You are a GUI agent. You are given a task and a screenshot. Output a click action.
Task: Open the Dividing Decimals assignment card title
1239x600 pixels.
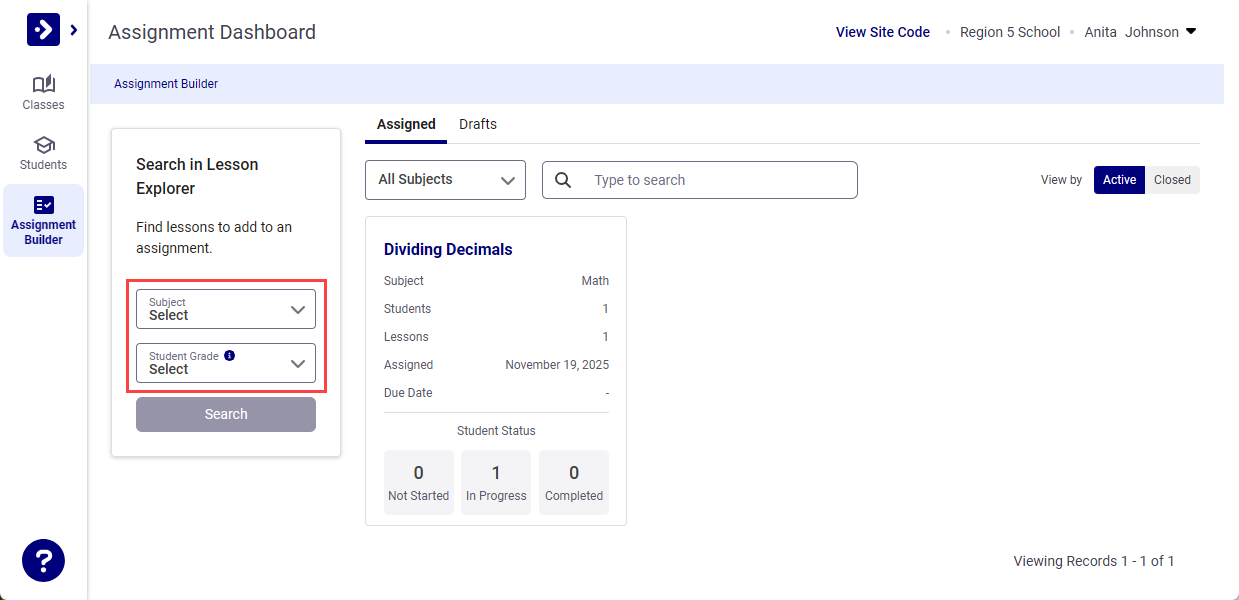(448, 249)
